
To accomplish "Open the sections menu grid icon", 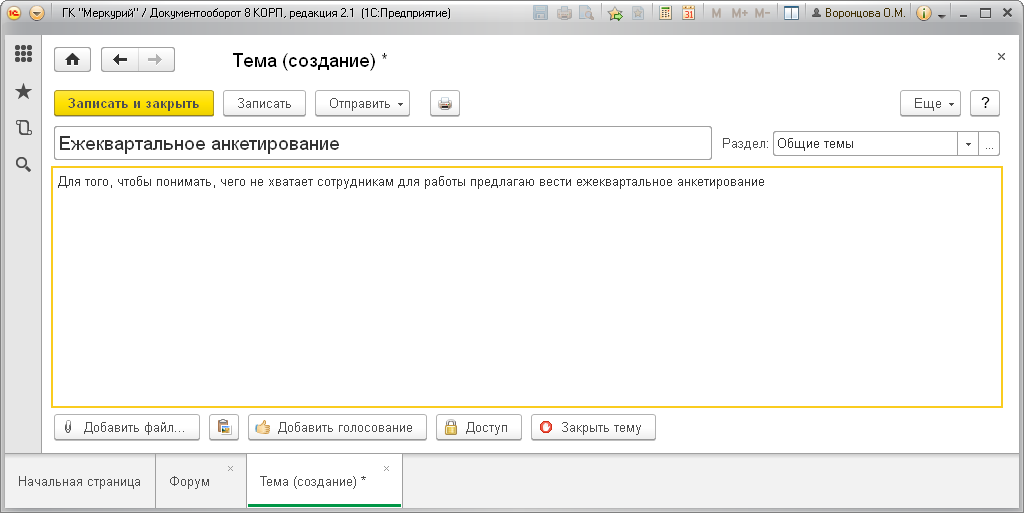I will (24, 54).
